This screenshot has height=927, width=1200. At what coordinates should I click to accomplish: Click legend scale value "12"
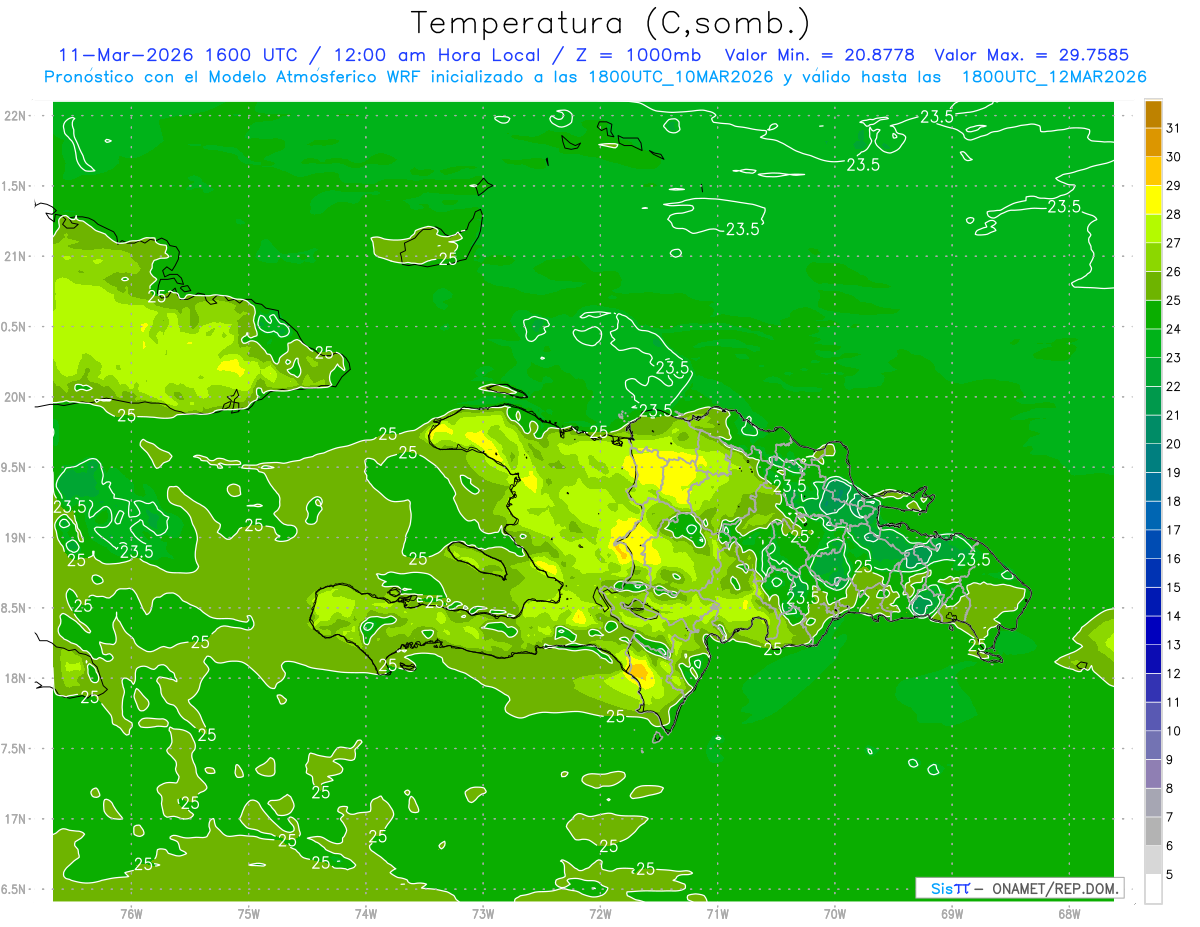click(1174, 674)
